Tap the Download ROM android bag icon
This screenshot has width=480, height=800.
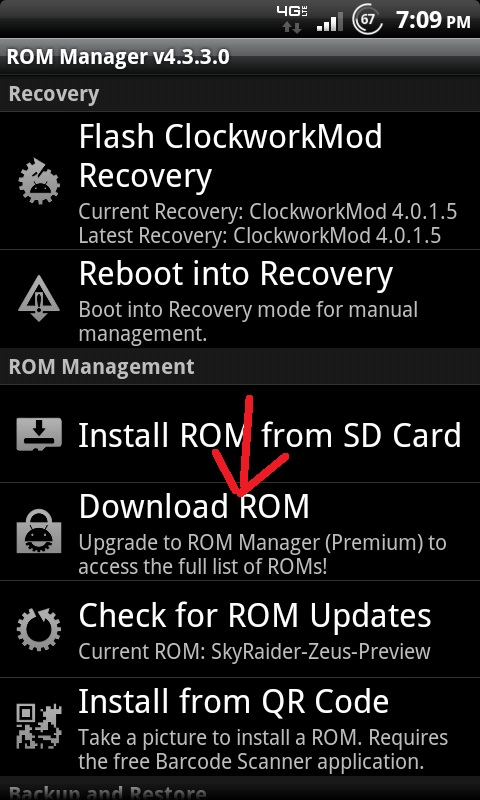point(39,531)
